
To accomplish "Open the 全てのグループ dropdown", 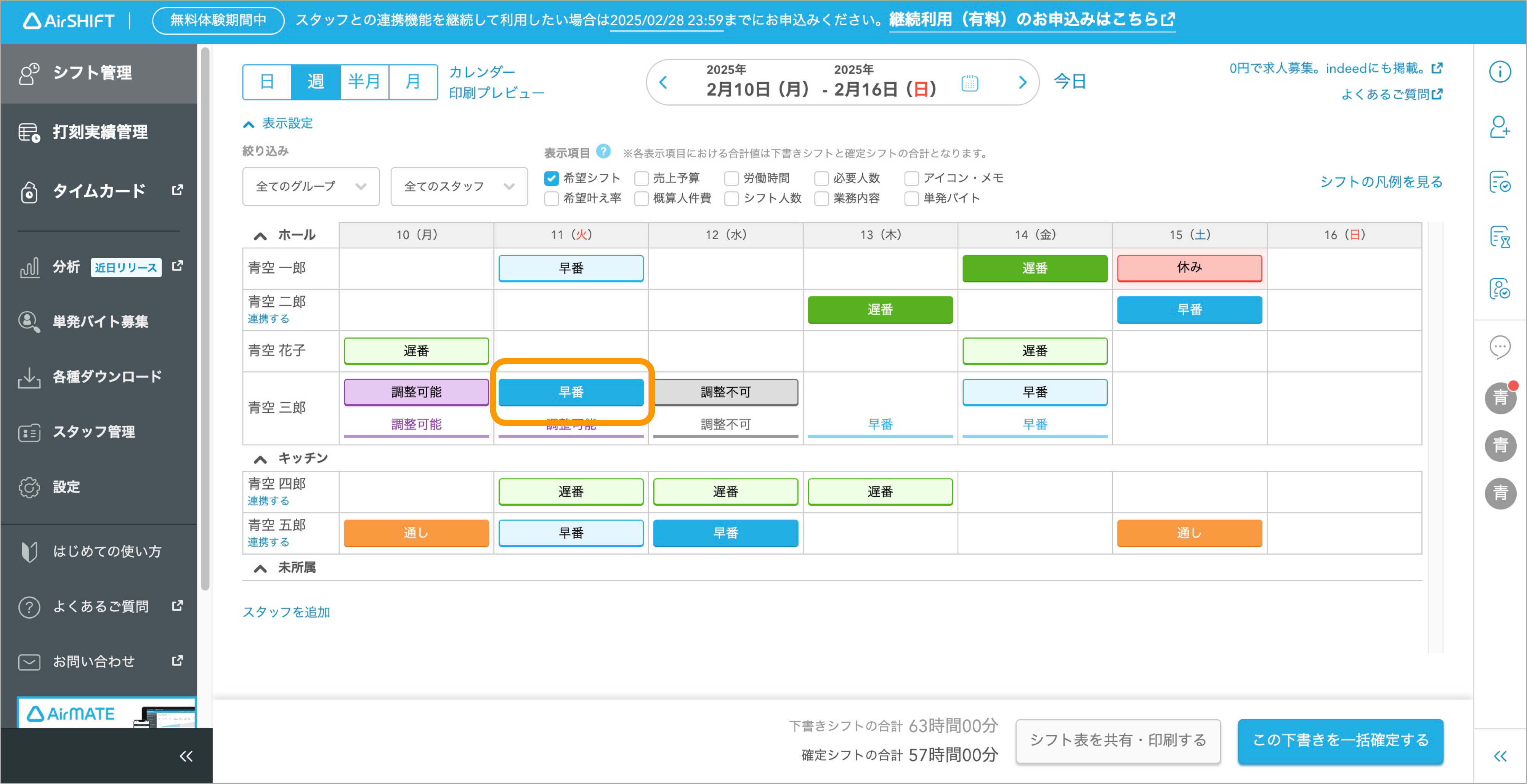I will click(311, 187).
